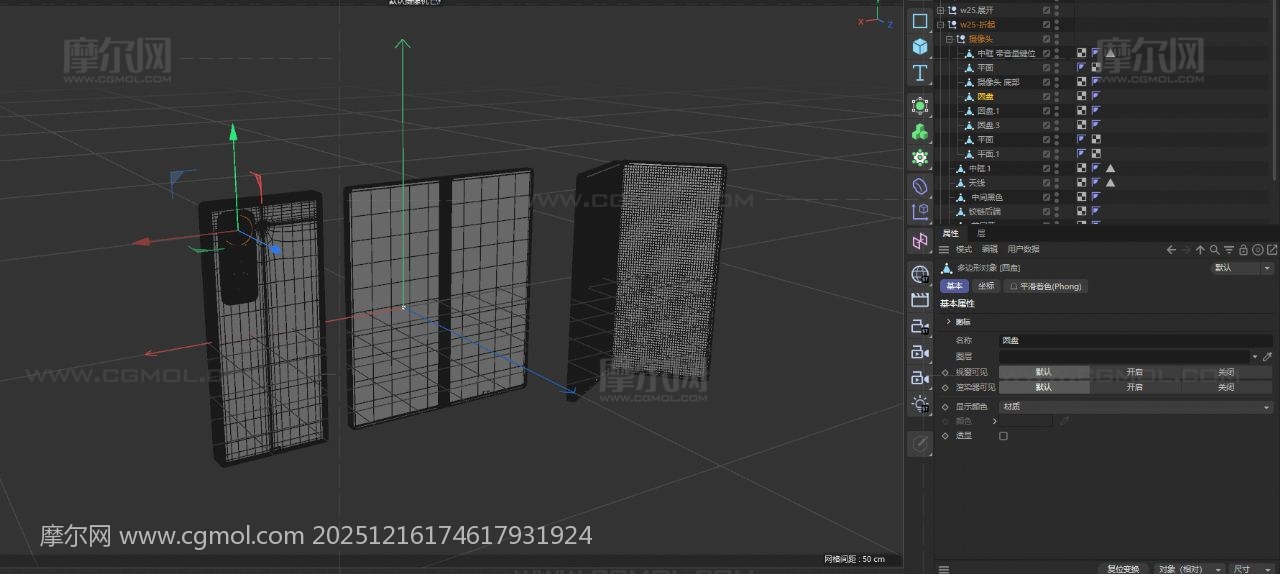Select the light bulb light icon

click(920, 404)
